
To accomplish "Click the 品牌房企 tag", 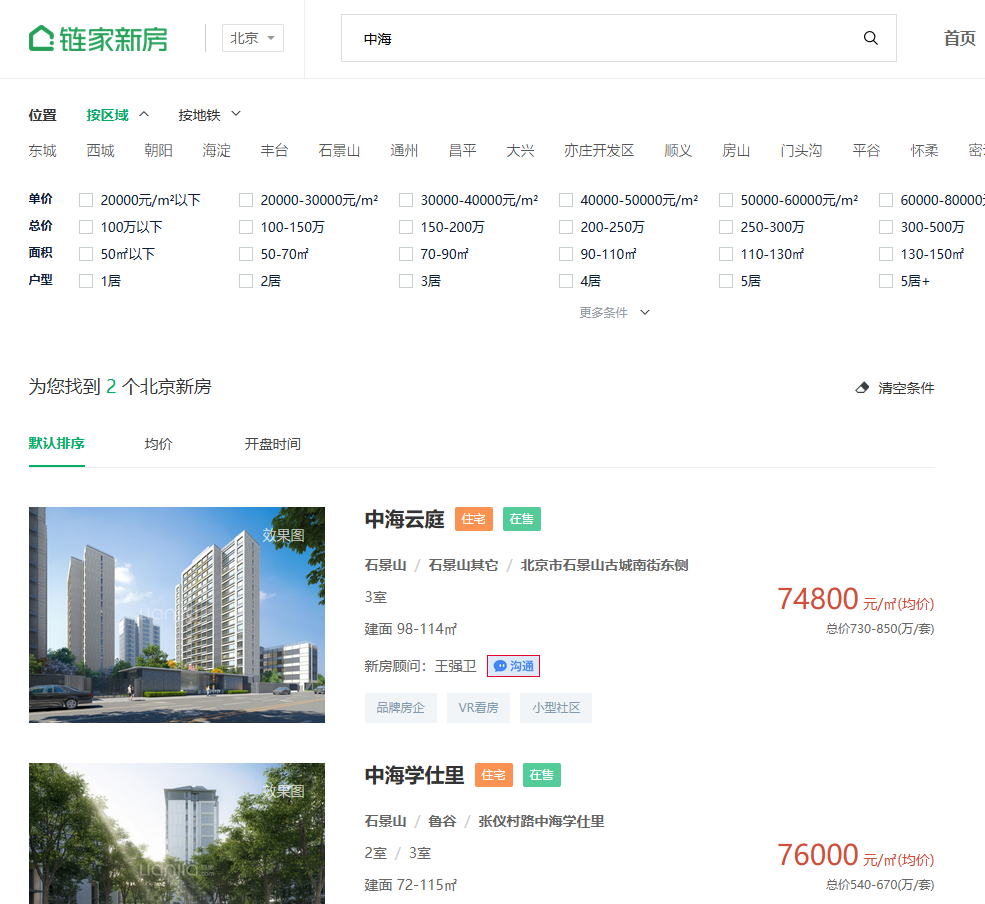I will point(400,708).
